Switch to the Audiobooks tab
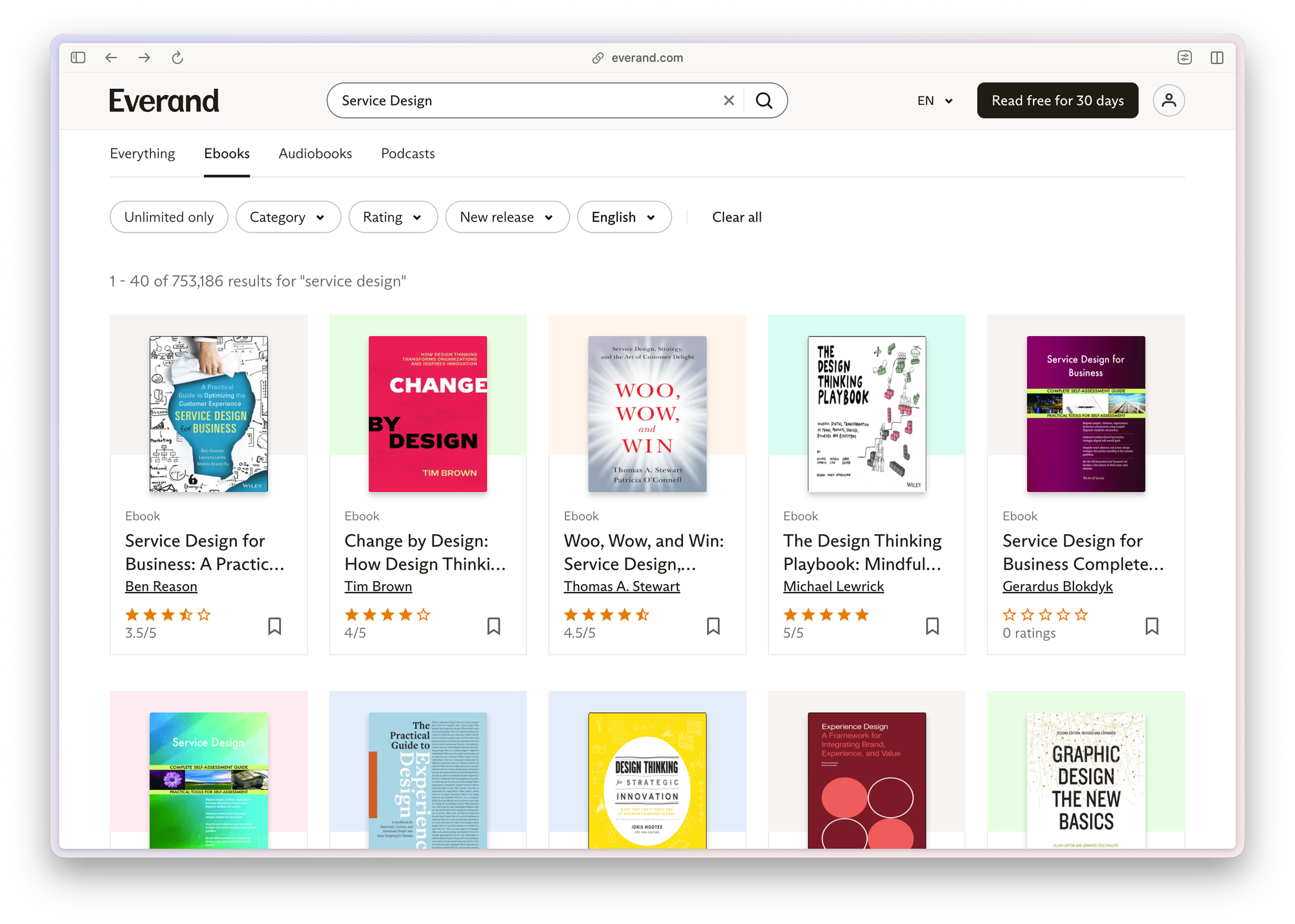 pyautogui.click(x=315, y=153)
